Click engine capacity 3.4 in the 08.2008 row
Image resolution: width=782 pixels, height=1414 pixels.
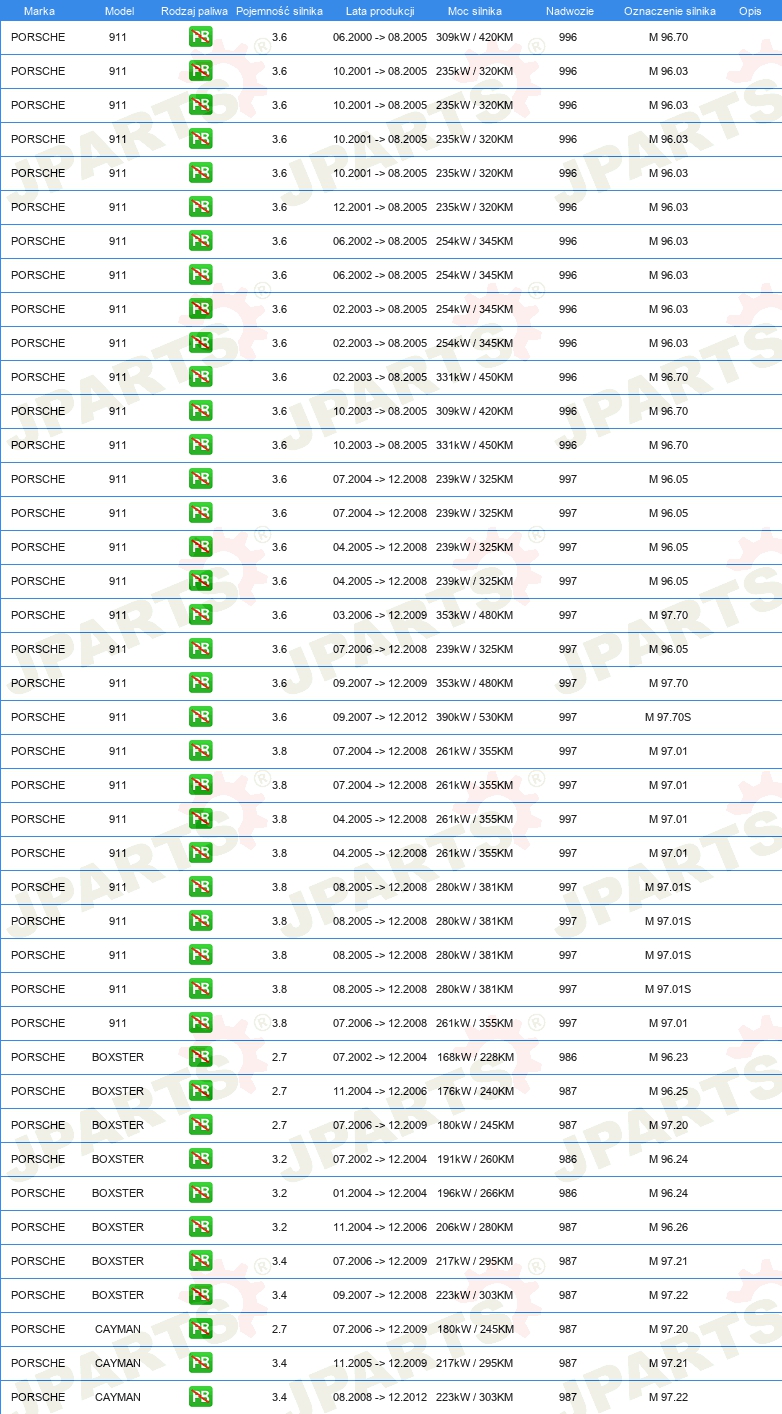[x=279, y=1398]
